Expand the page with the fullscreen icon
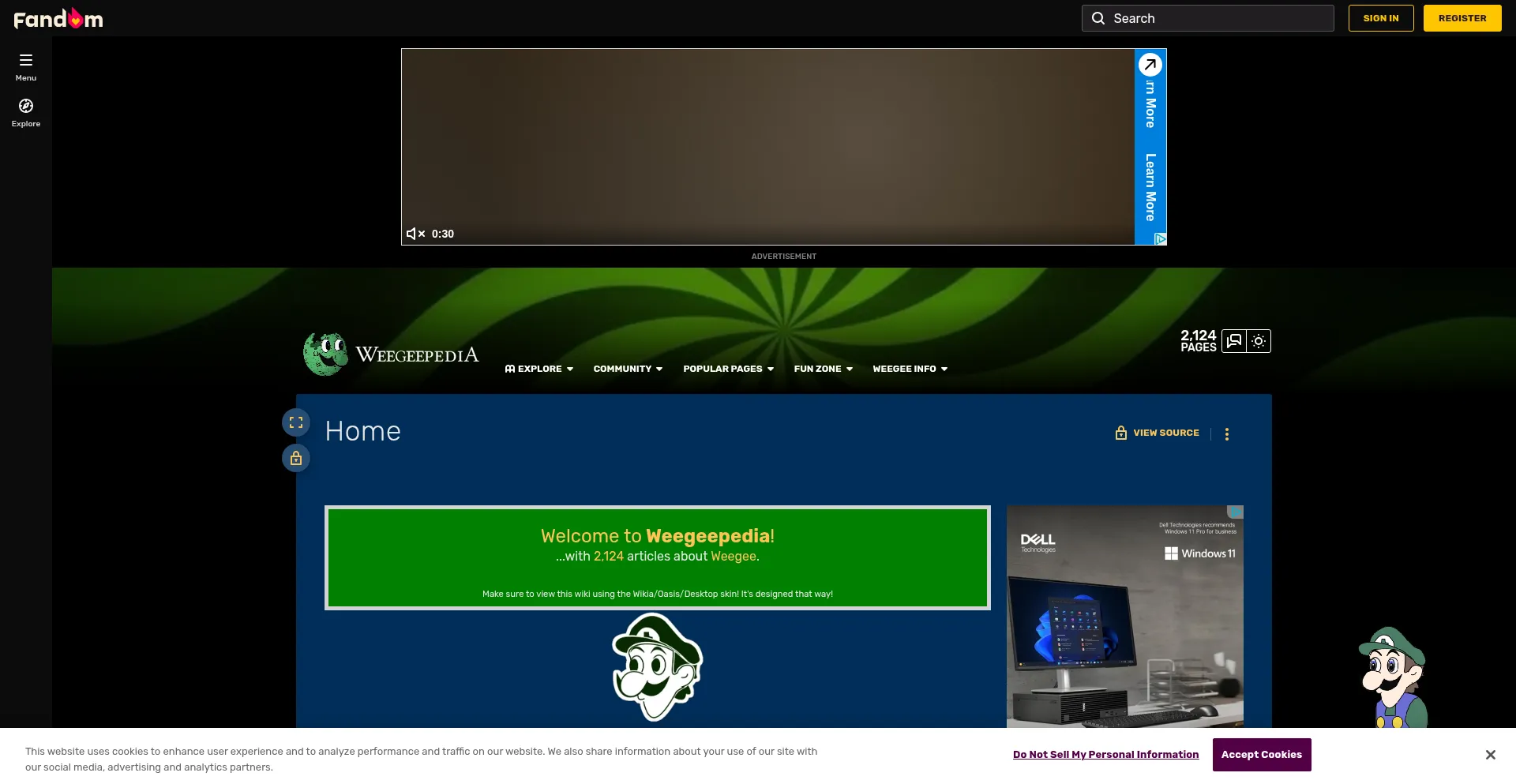The width and height of the screenshot is (1516, 784). (x=295, y=422)
